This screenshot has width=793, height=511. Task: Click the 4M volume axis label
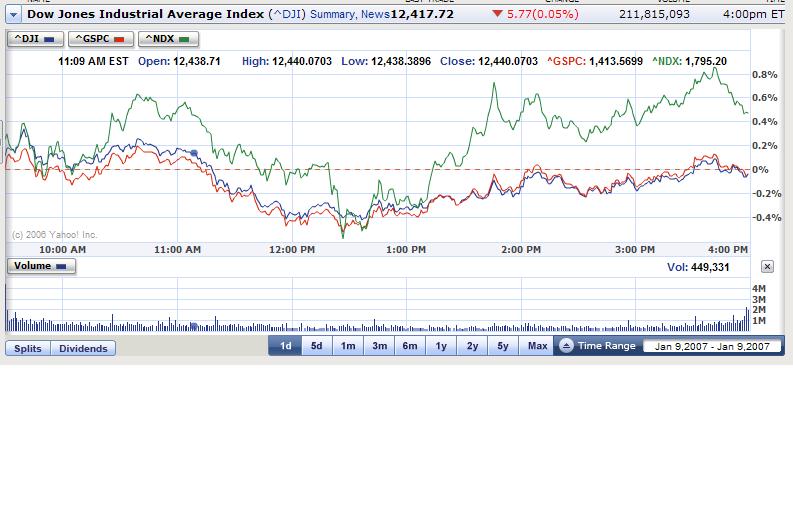759,288
